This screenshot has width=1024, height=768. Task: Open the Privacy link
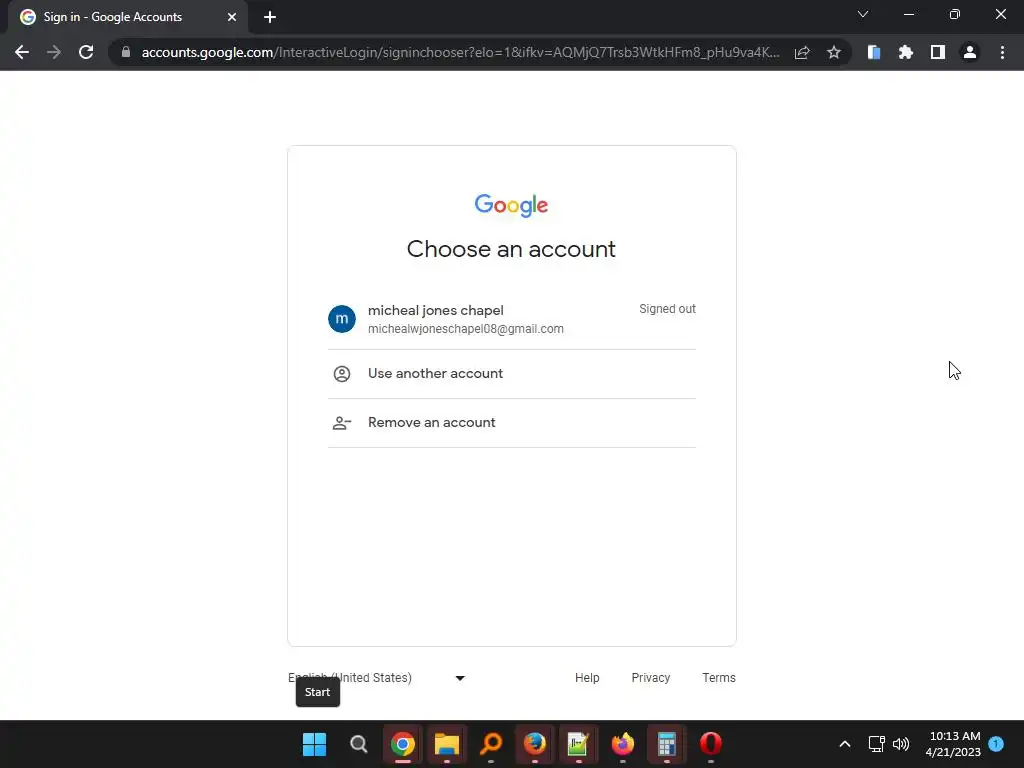[x=650, y=678]
